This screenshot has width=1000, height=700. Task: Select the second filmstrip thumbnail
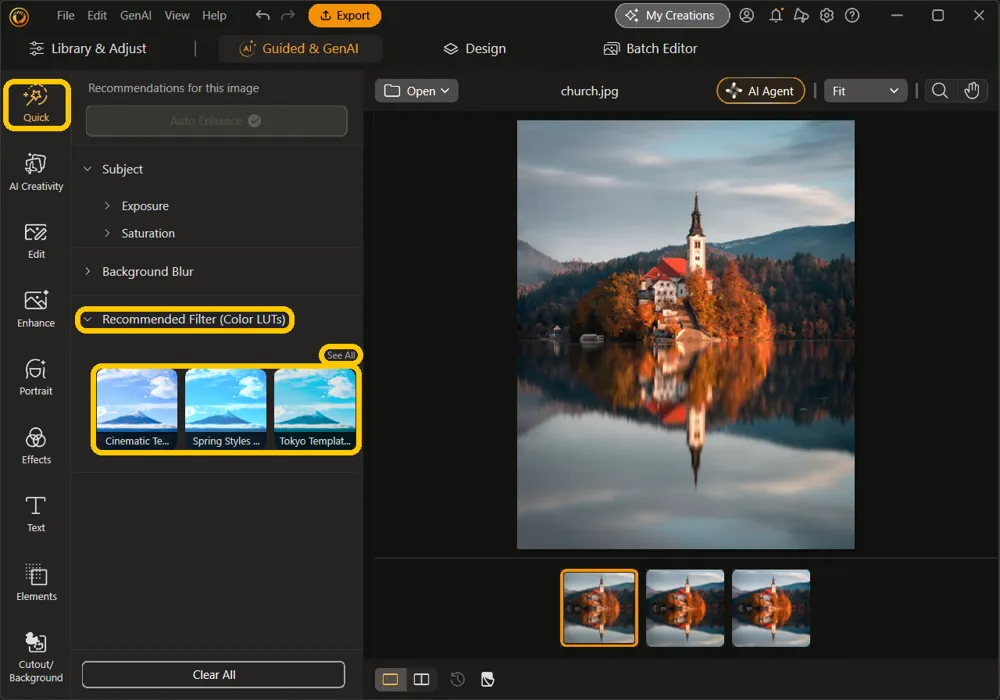[685, 608]
